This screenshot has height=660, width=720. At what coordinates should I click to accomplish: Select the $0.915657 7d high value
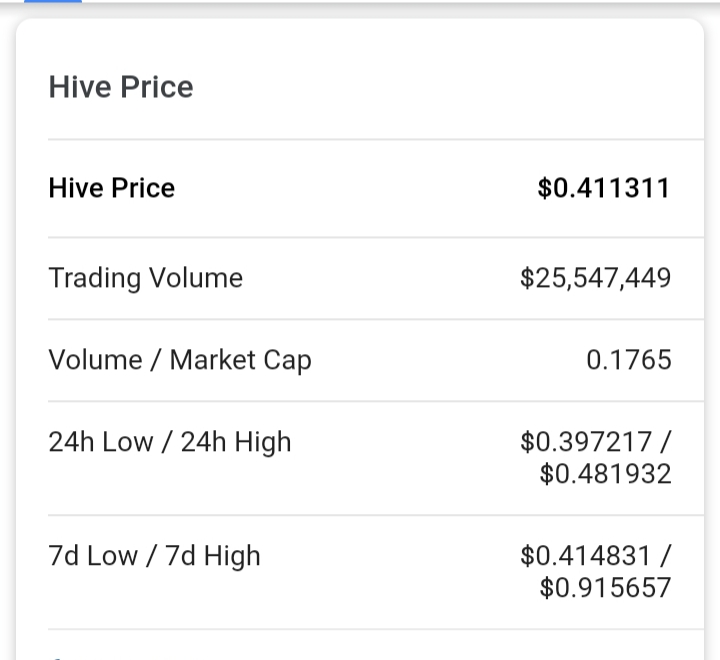[605, 587]
